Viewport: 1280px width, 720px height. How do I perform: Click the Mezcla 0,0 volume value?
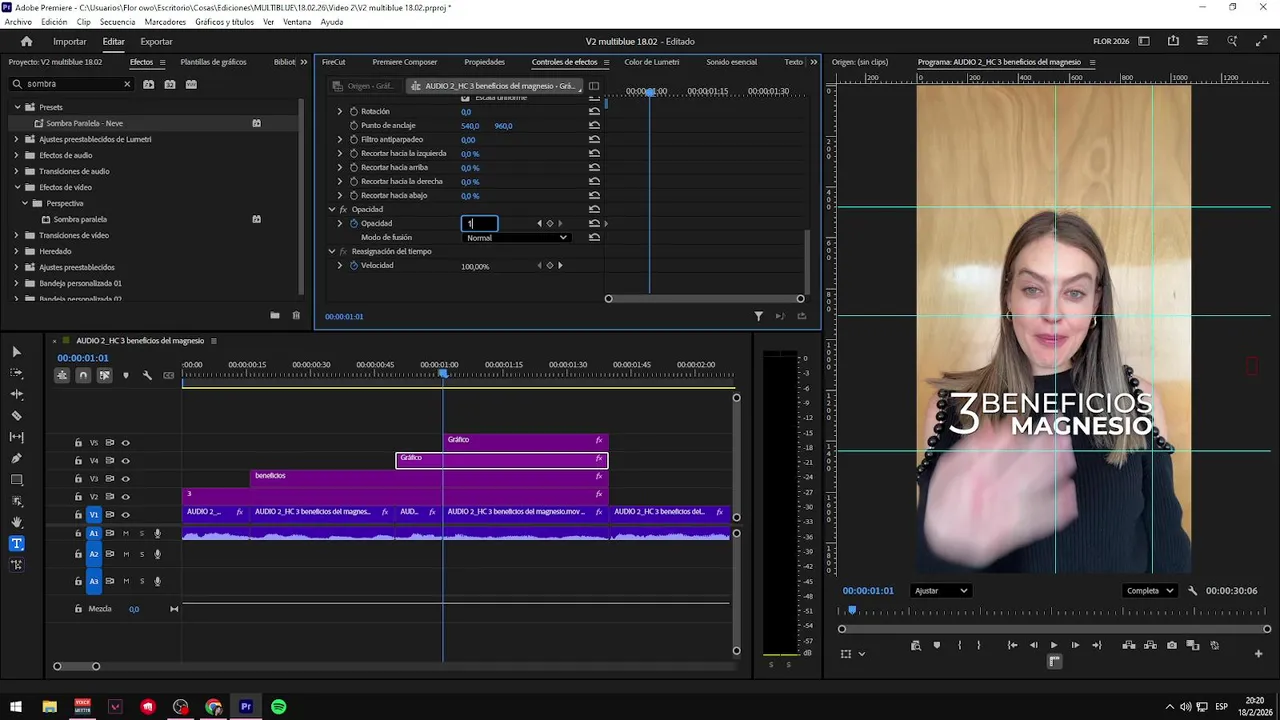[134, 609]
